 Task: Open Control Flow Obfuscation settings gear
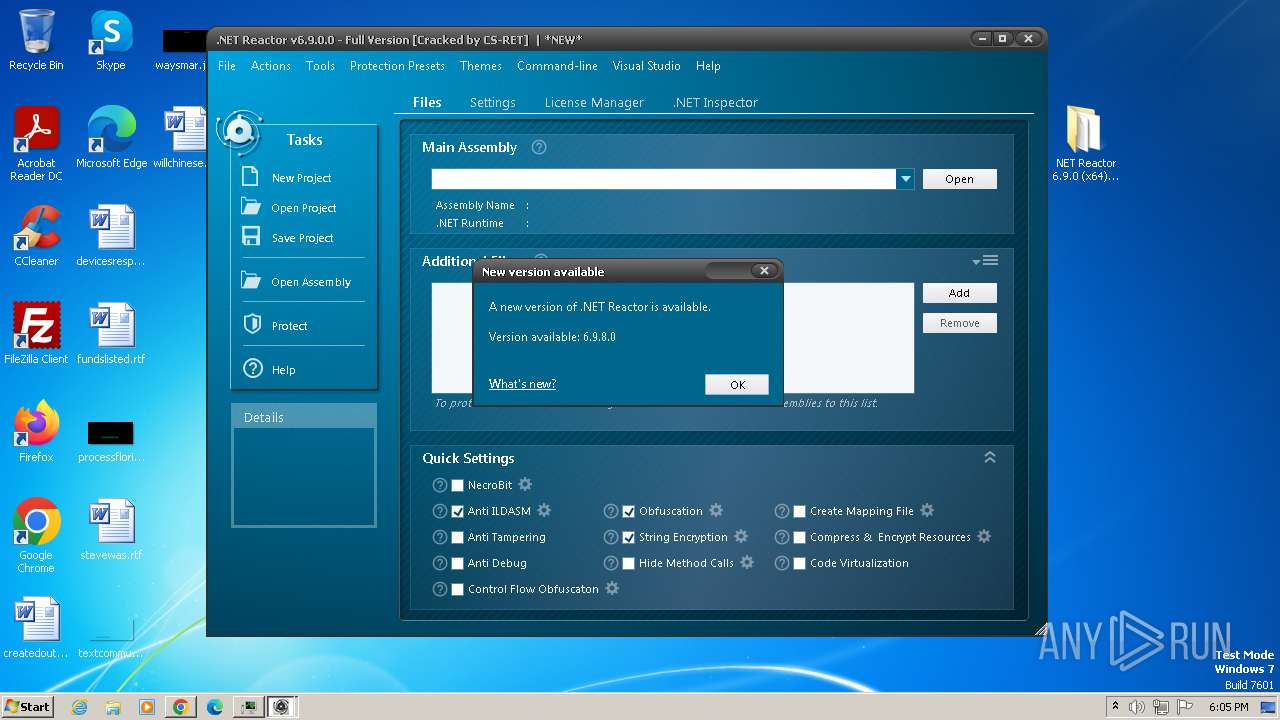tap(612, 588)
